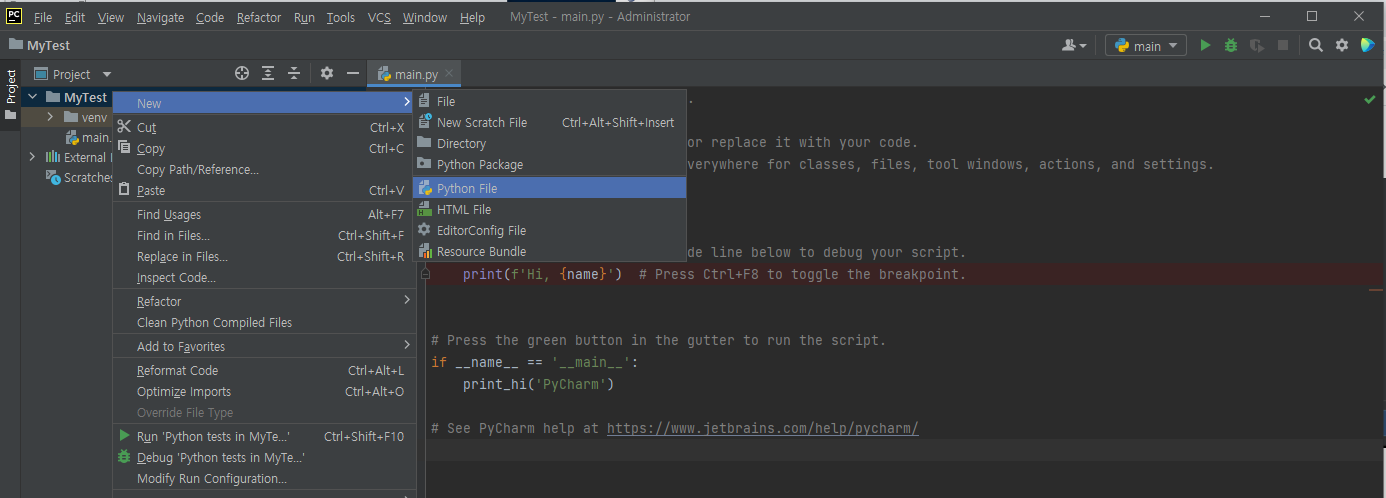Screen dimensions: 1386x498
Task: Click the green Run button in toolbar
Action: click(x=1205, y=45)
